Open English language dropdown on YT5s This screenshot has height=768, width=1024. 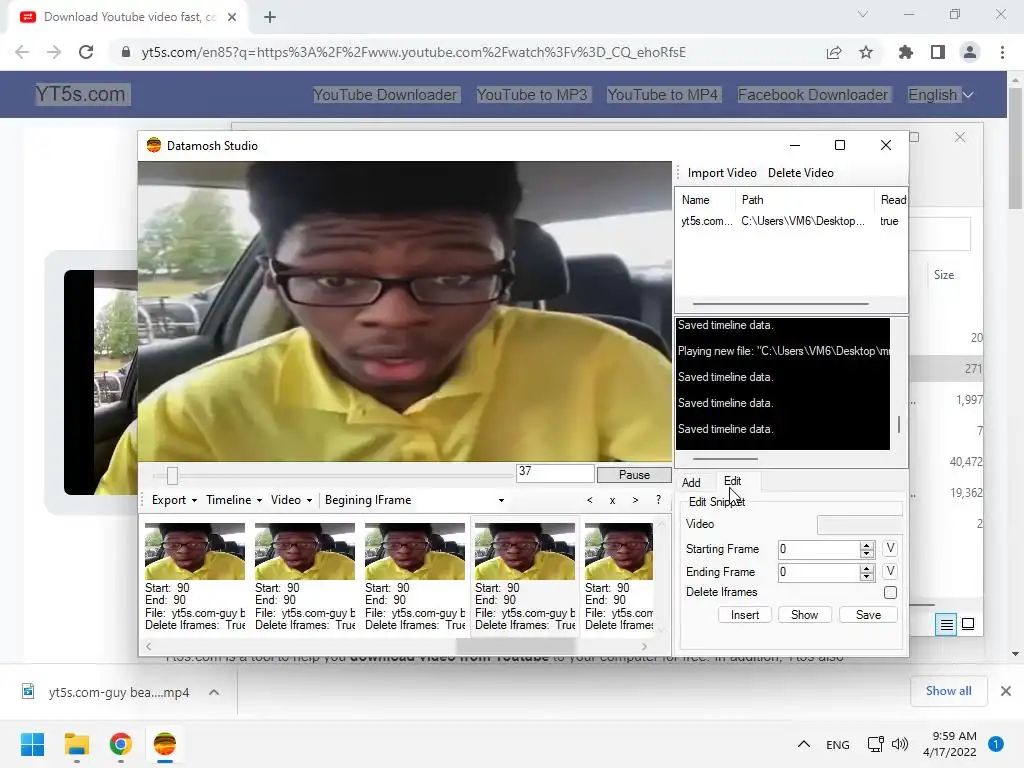[940, 95]
